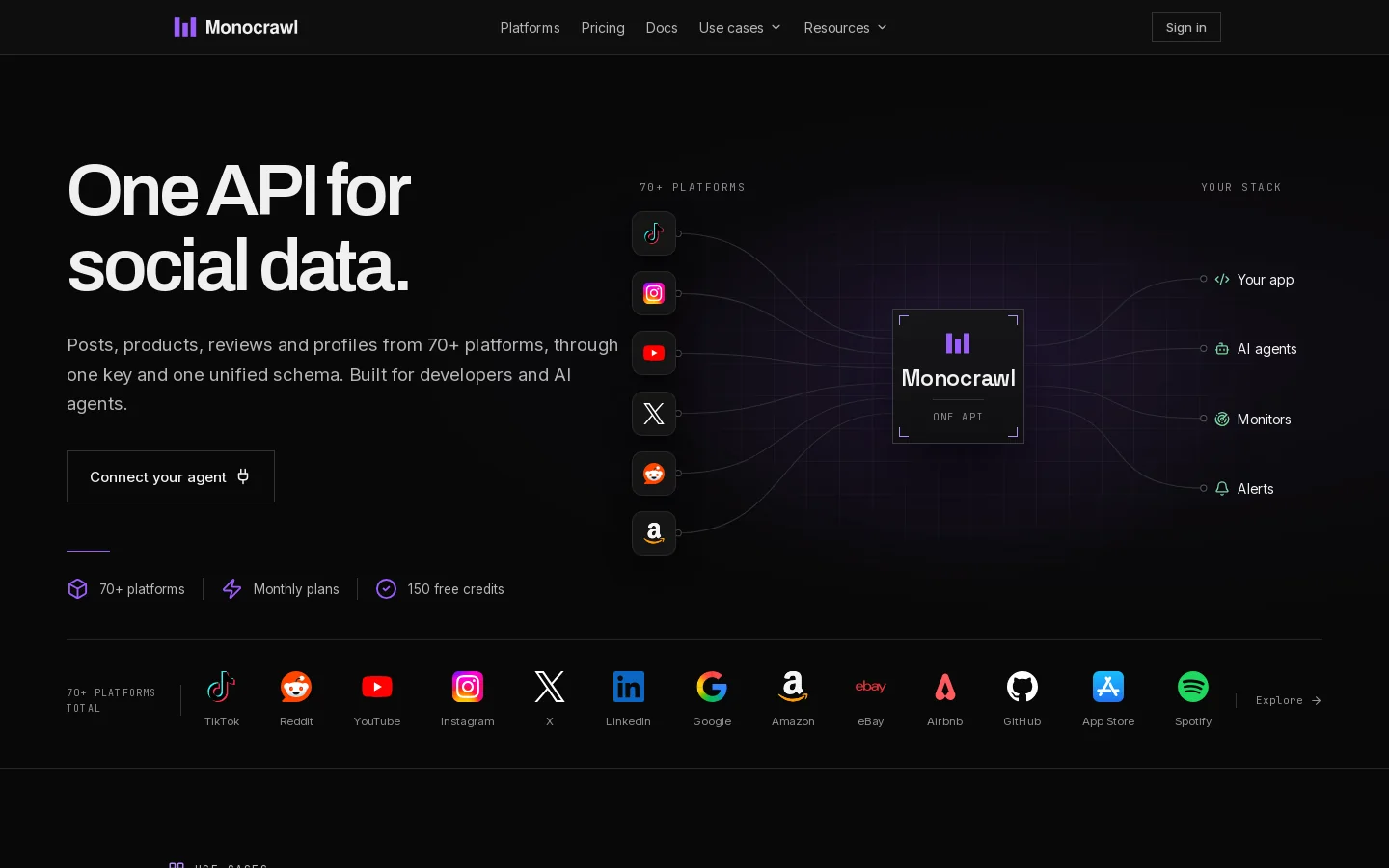Image resolution: width=1389 pixels, height=868 pixels.
Task: Open the Docs link
Action: (x=662, y=28)
